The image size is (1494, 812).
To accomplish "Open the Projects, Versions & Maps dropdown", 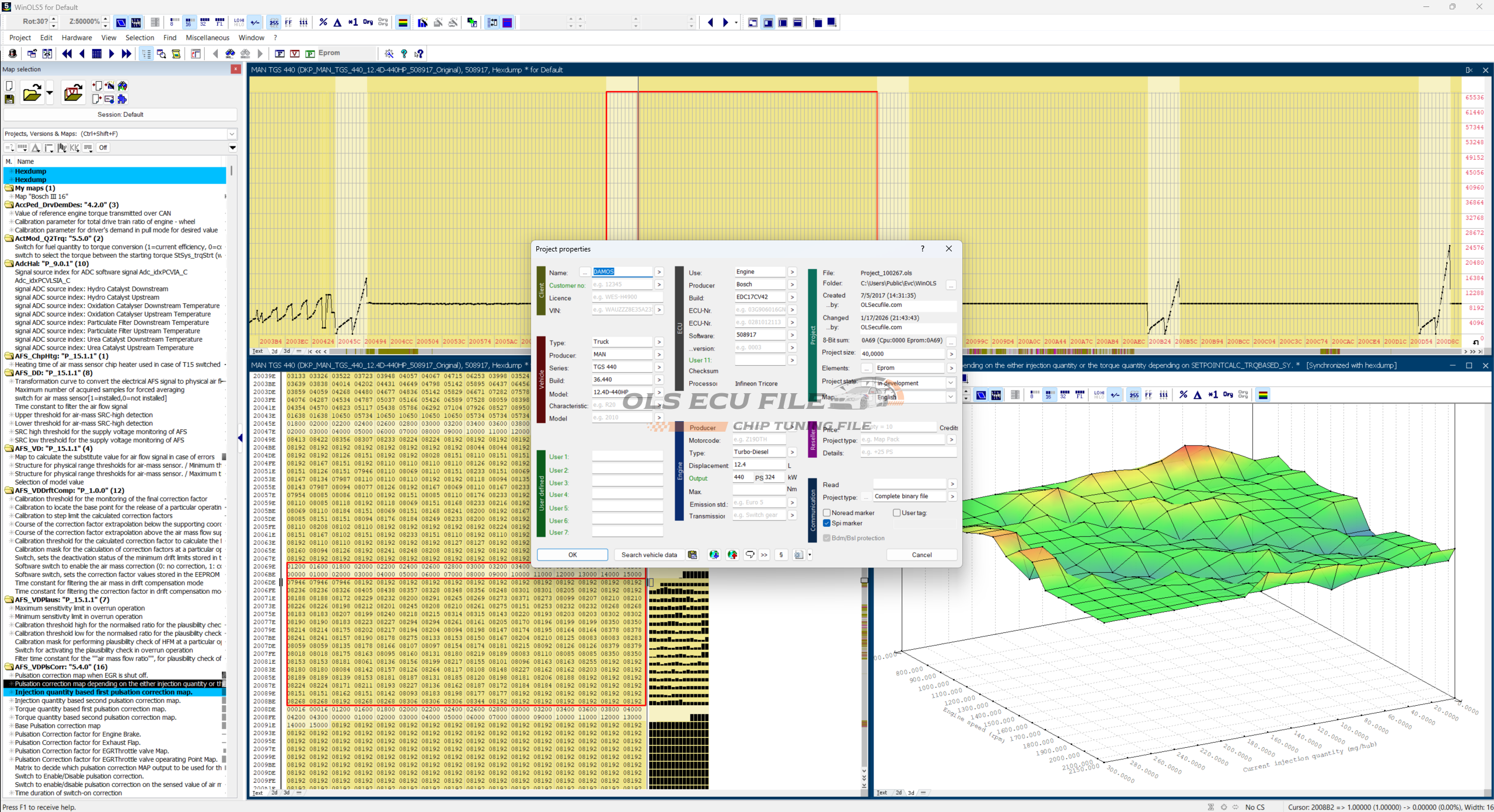I will coord(232,134).
